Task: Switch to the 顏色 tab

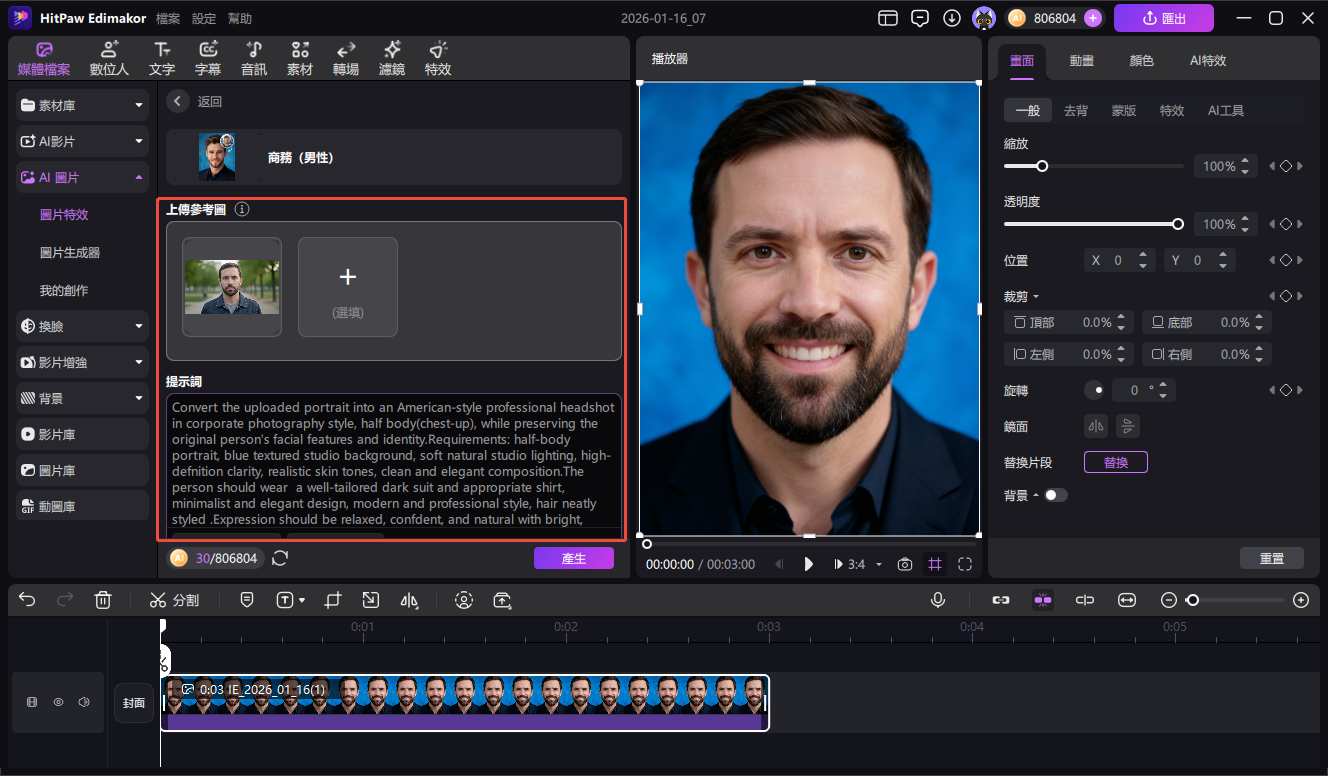Action: (x=1141, y=60)
